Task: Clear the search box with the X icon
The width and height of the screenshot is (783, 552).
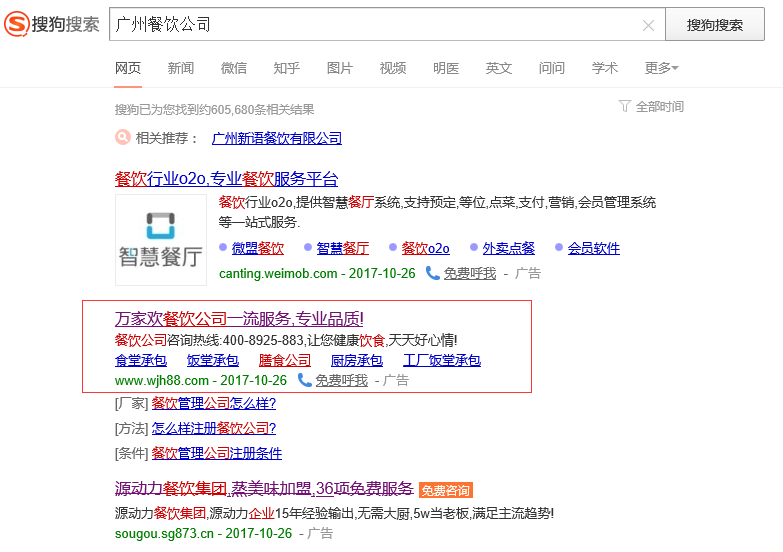Action: coord(648,25)
